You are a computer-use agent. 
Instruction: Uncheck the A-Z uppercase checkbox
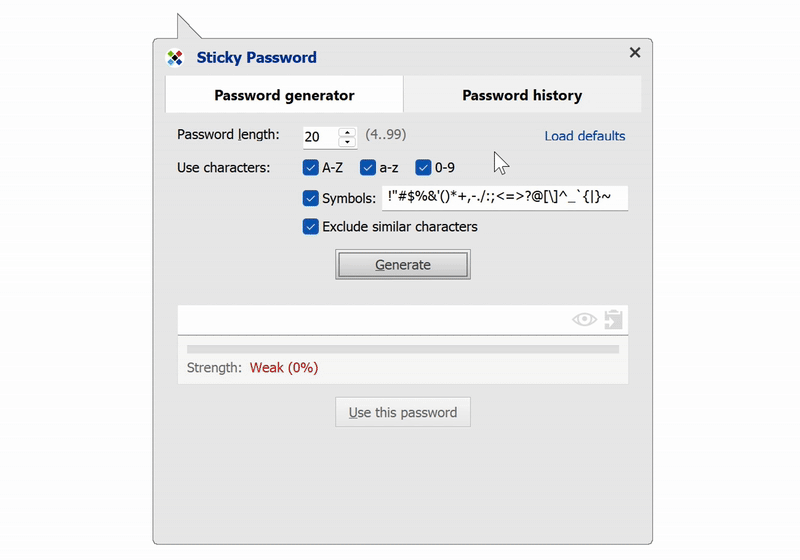pos(310,168)
